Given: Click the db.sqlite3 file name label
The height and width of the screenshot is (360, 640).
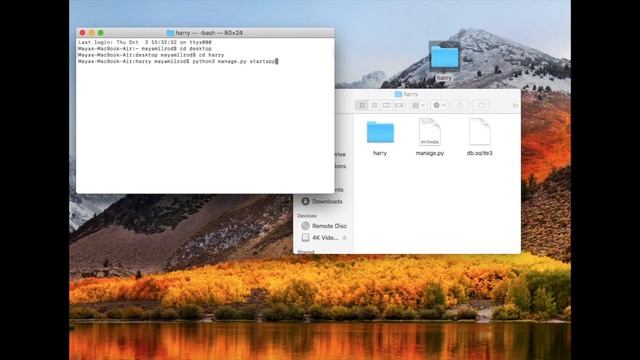Looking at the screenshot, I should coord(480,153).
